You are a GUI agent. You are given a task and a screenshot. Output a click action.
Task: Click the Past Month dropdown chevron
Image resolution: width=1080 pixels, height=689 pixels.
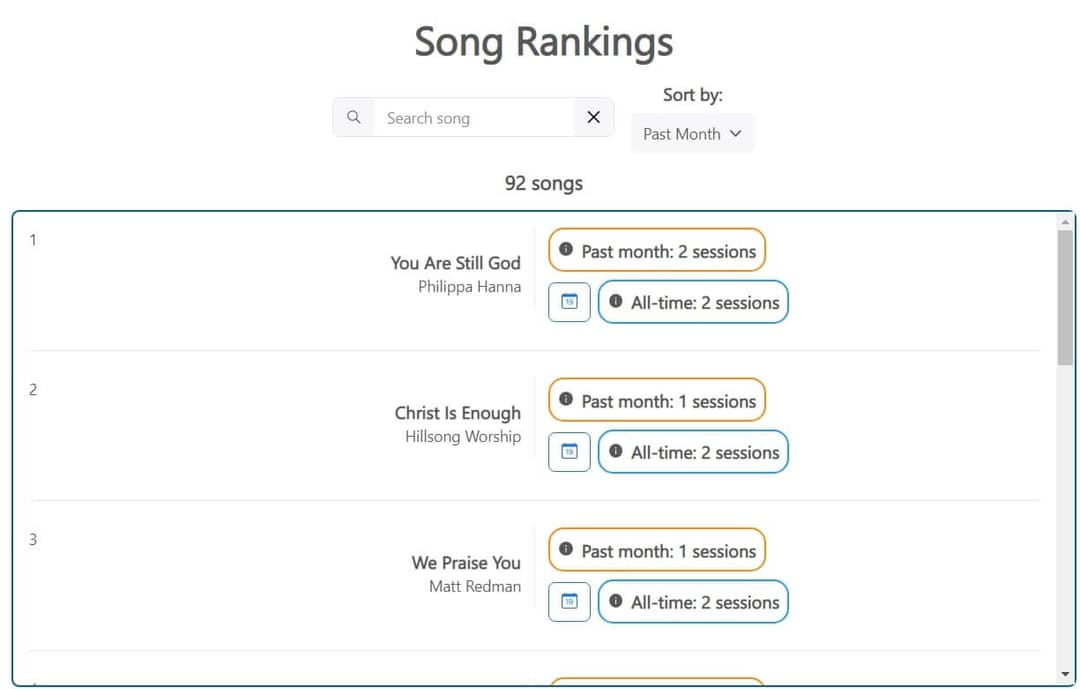coord(736,133)
